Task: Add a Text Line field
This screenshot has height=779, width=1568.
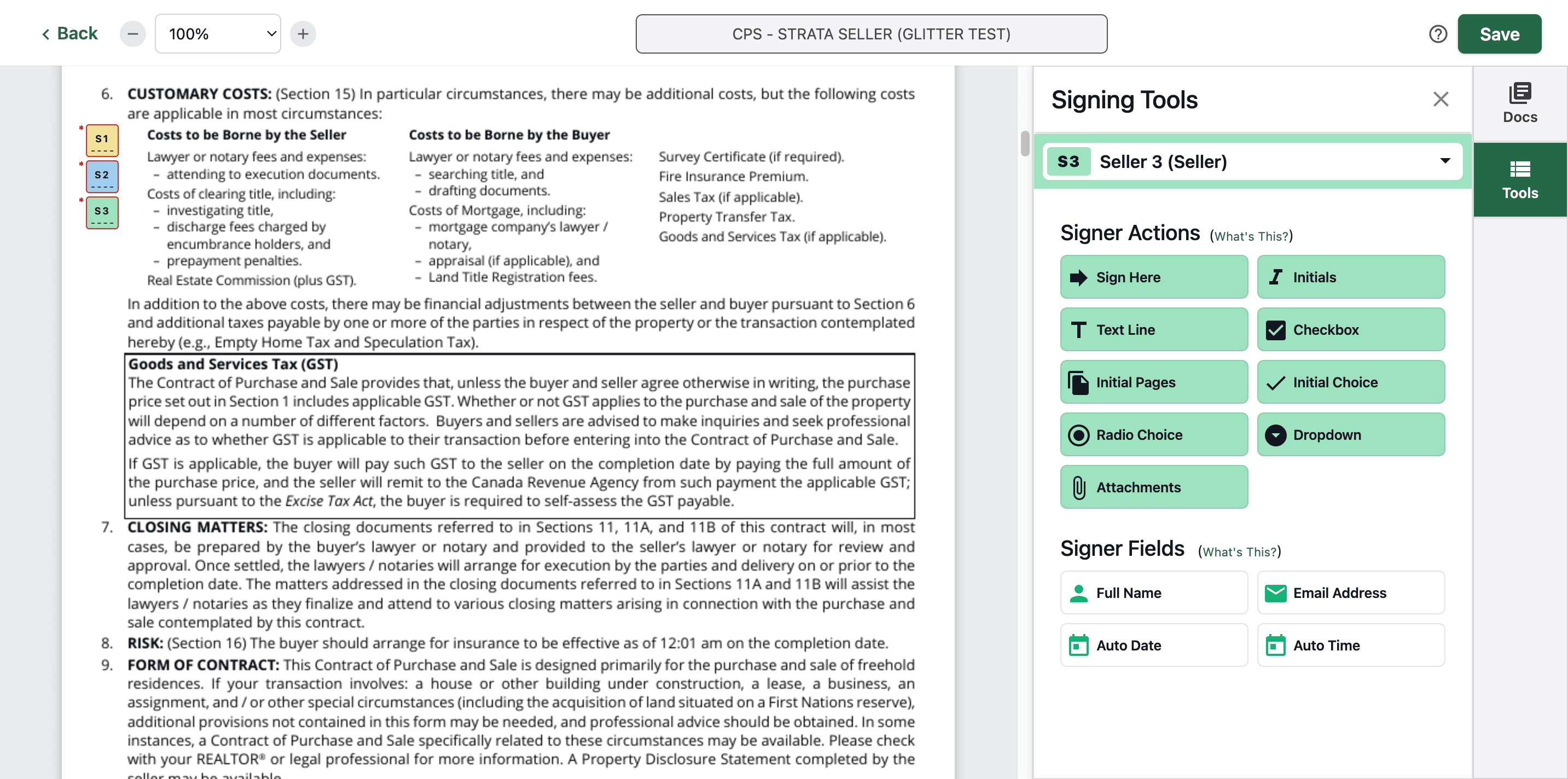Action: point(1153,329)
